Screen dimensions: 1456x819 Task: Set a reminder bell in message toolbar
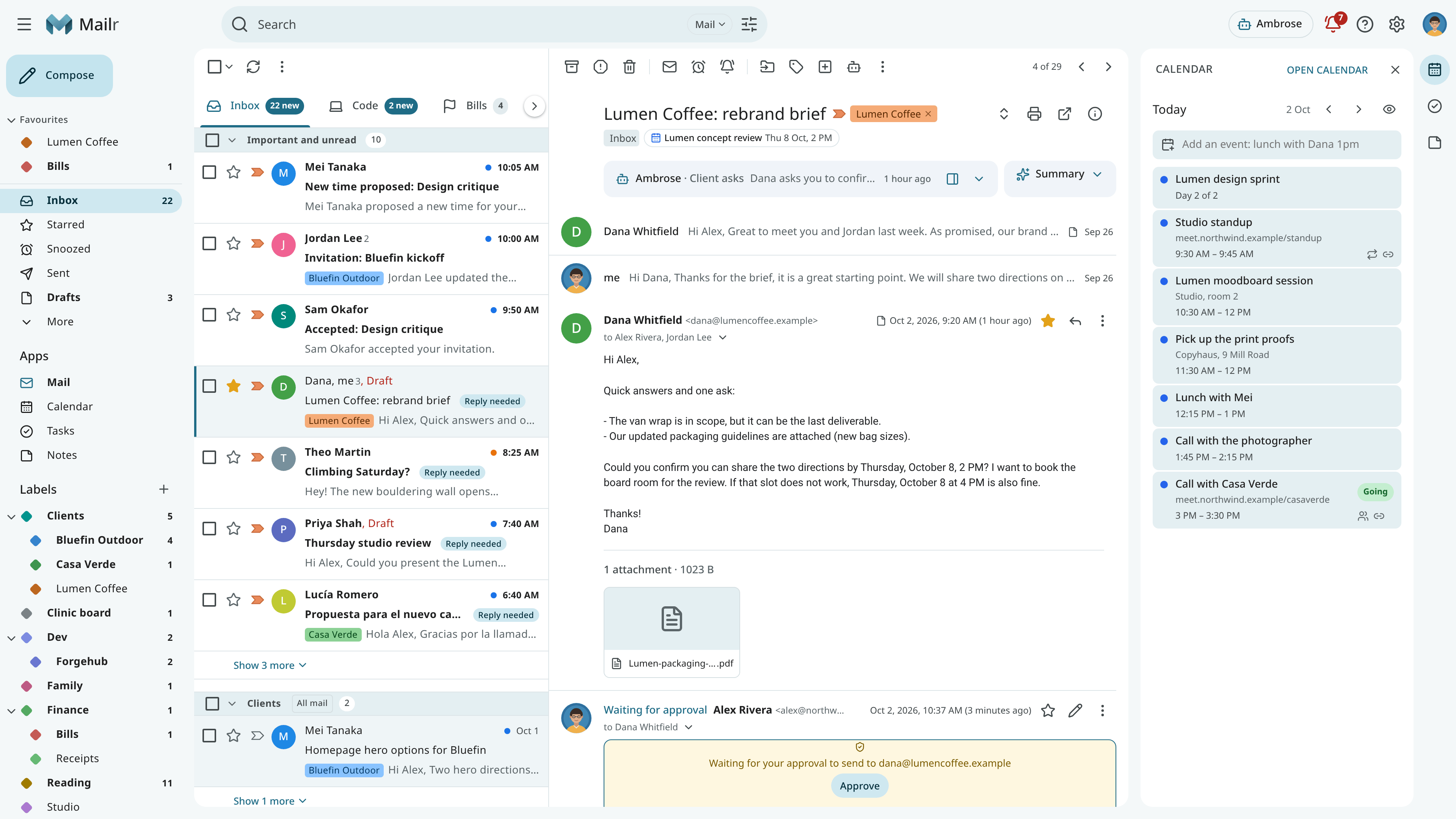tap(727, 67)
